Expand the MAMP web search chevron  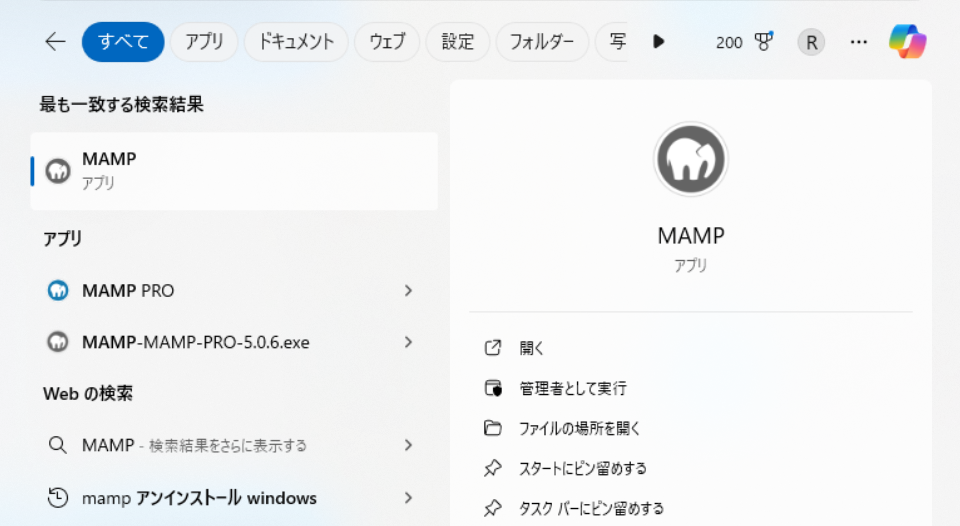click(x=408, y=445)
